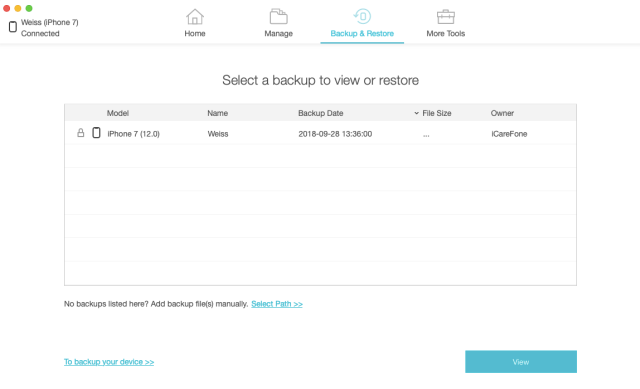This screenshot has height=389, width=640.
Task: Switch to the More Tools tab label
Action: tap(446, 33)
